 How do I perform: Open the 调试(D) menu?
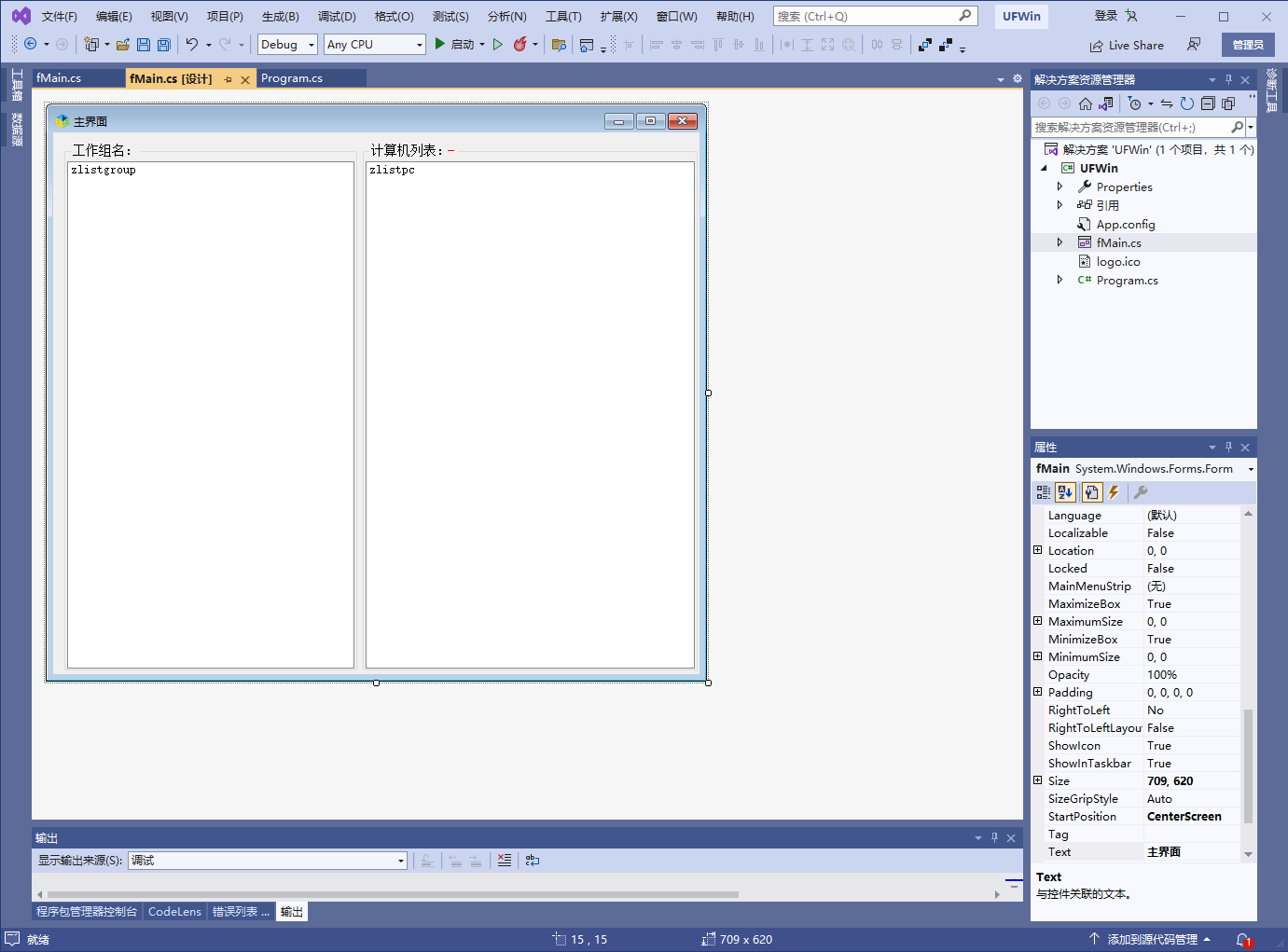pyautogui.click(x=337, y=17)
